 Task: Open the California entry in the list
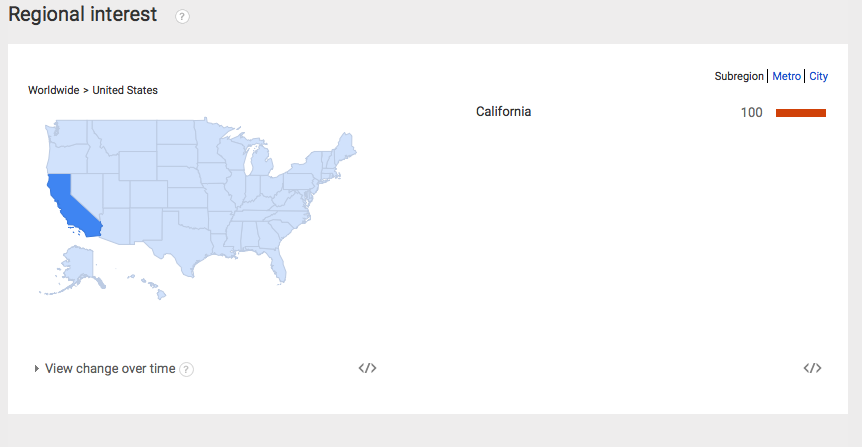coord(503,112)
